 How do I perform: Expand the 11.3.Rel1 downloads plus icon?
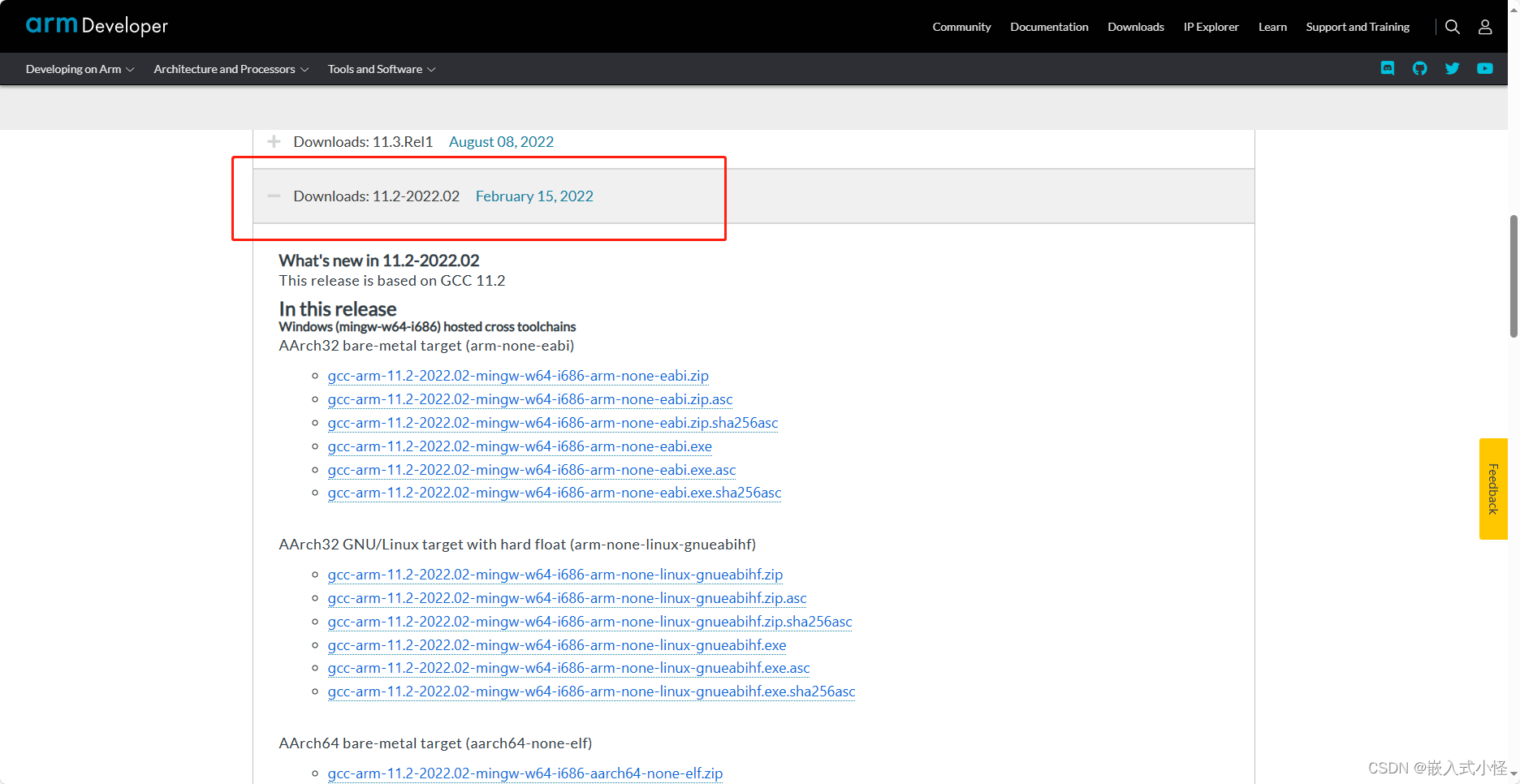pos(274,141)
